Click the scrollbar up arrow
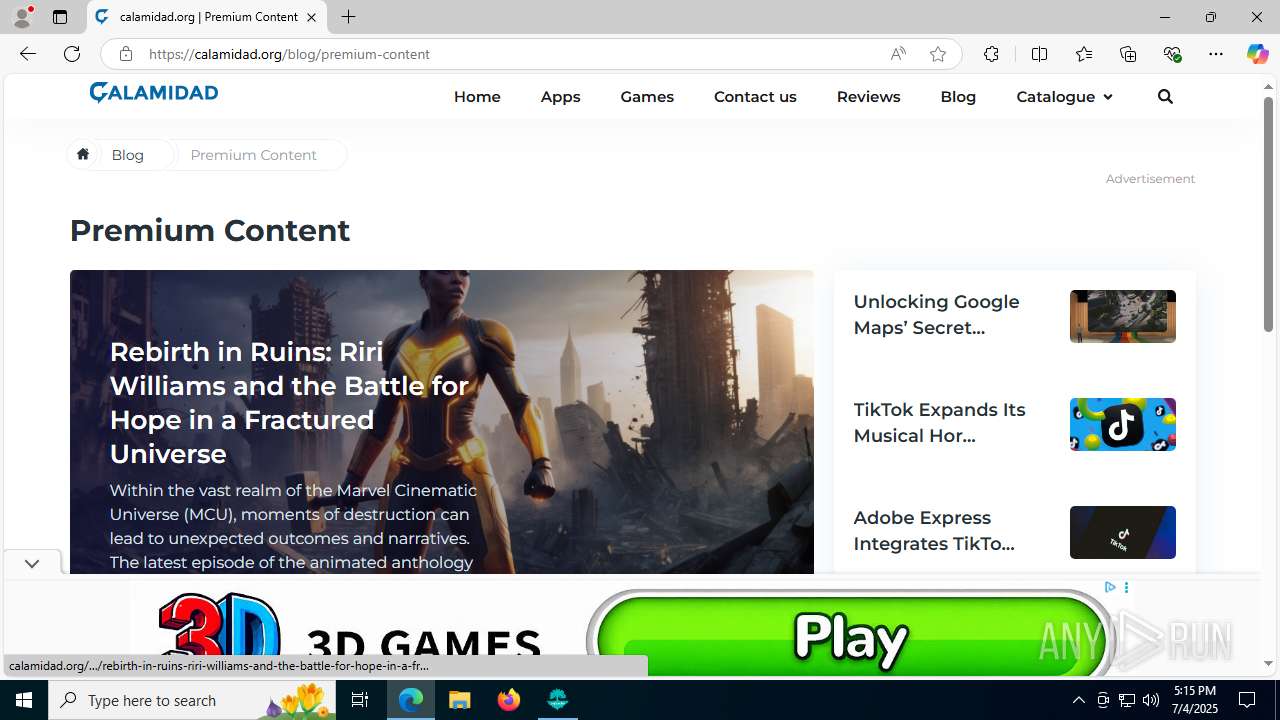The image size is (1280, 720). (1268, 87)
